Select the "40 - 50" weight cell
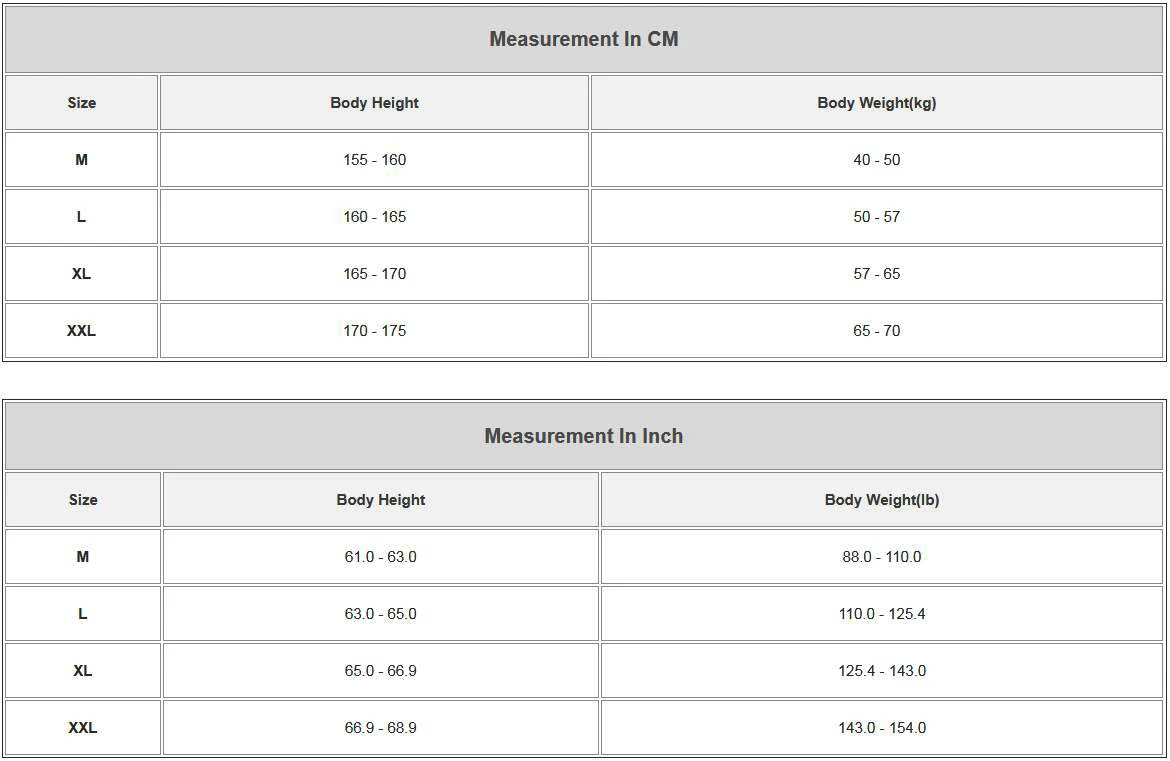Image resolution: width=1170 pixels, height=761 pixels. 877,160
